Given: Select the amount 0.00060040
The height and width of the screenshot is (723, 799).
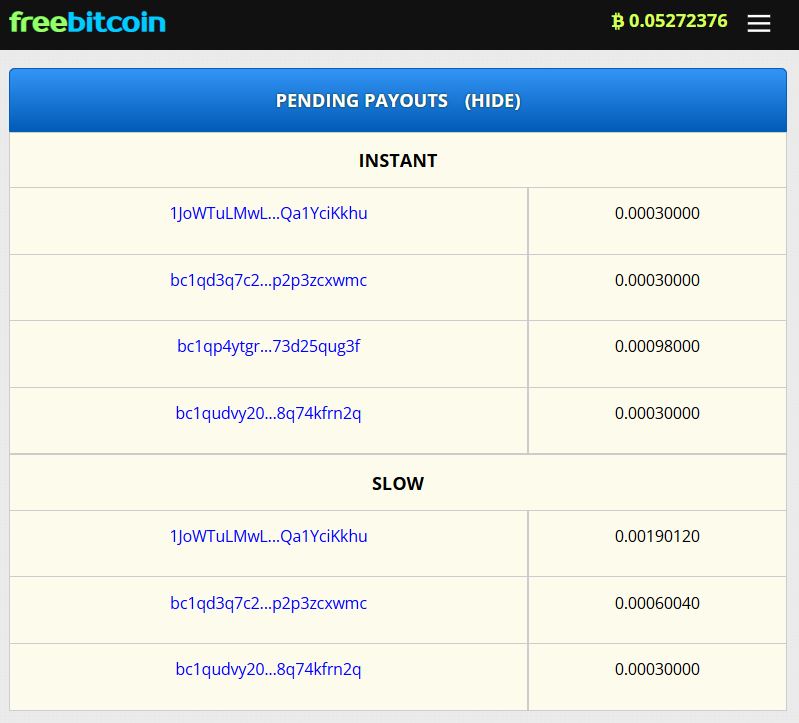Looking at the screenshot, I should tap(657, 603).
